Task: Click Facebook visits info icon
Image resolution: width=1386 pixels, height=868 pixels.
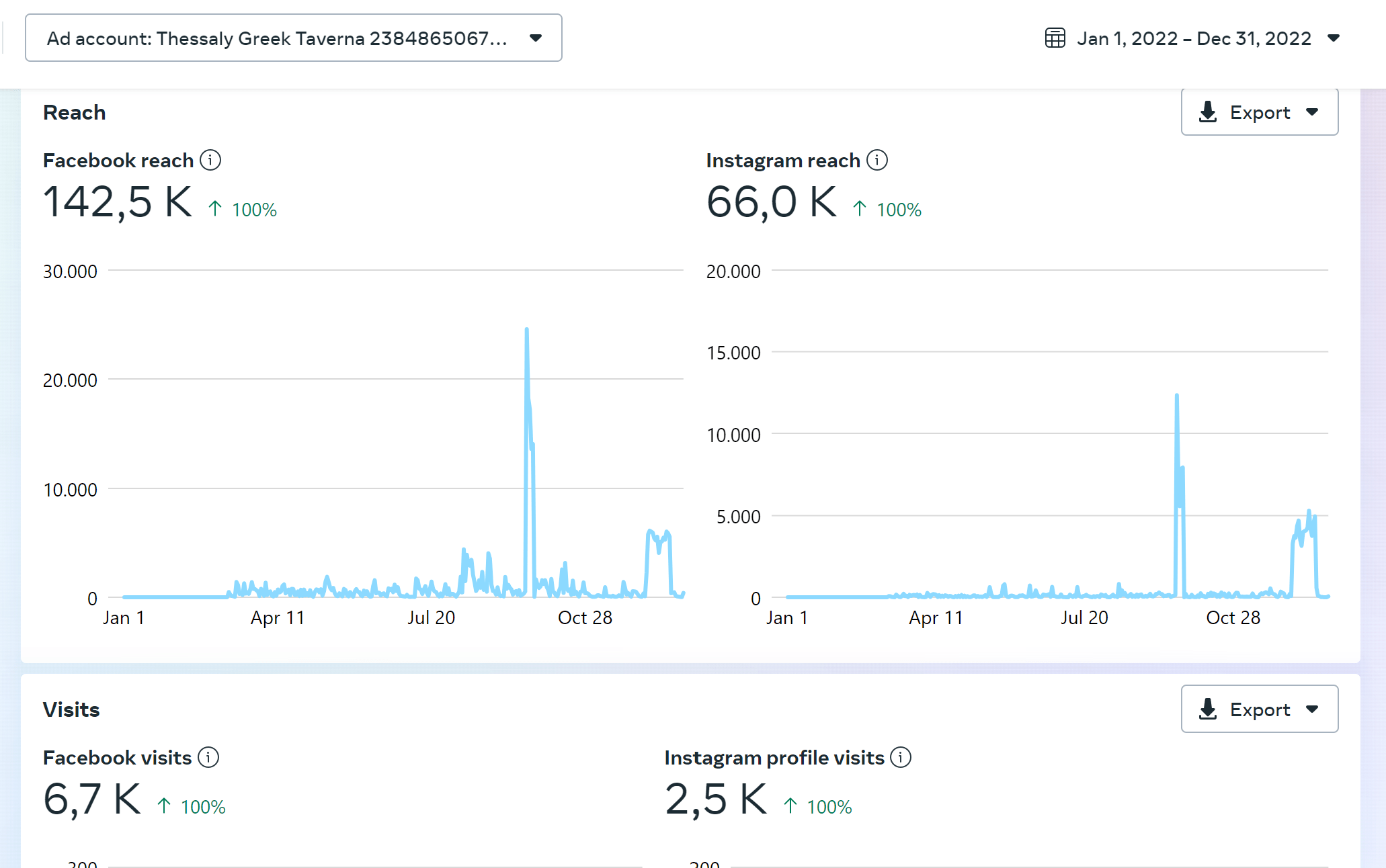Action: coord(208,757)
